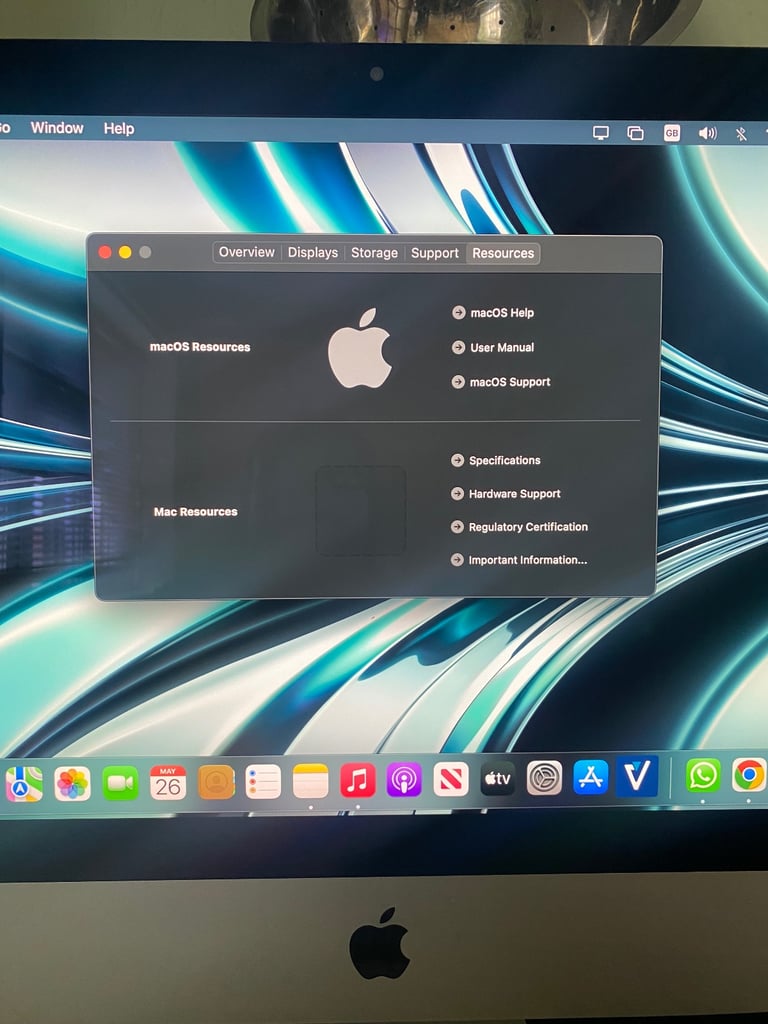768x1024 pixels.
Task: Click the overlapping windows menu bar icon
Action: [x=635, y=133]
